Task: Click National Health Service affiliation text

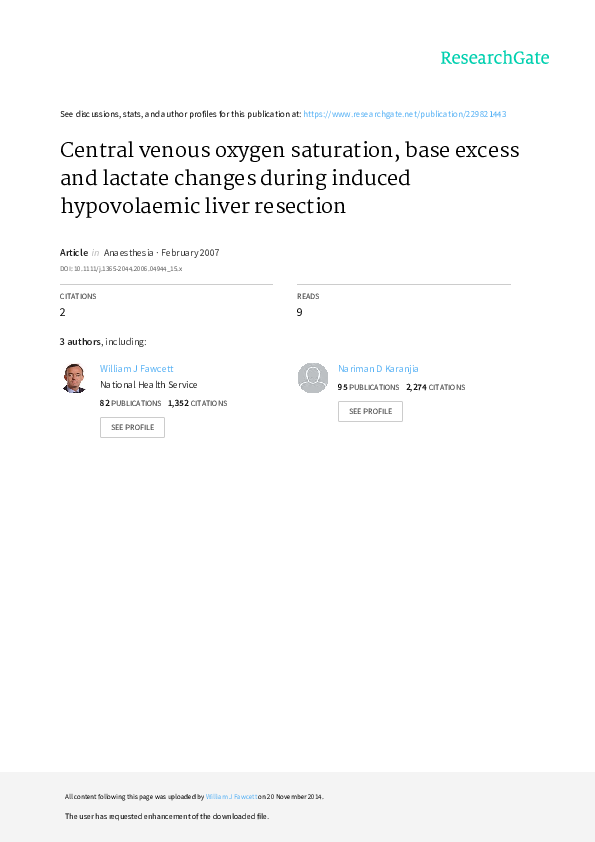Action: point(149,384)
